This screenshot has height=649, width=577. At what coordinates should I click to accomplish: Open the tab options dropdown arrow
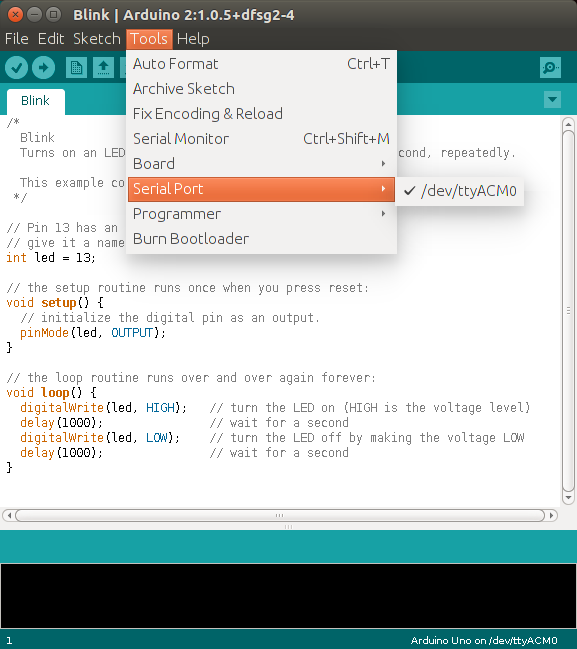552,99
